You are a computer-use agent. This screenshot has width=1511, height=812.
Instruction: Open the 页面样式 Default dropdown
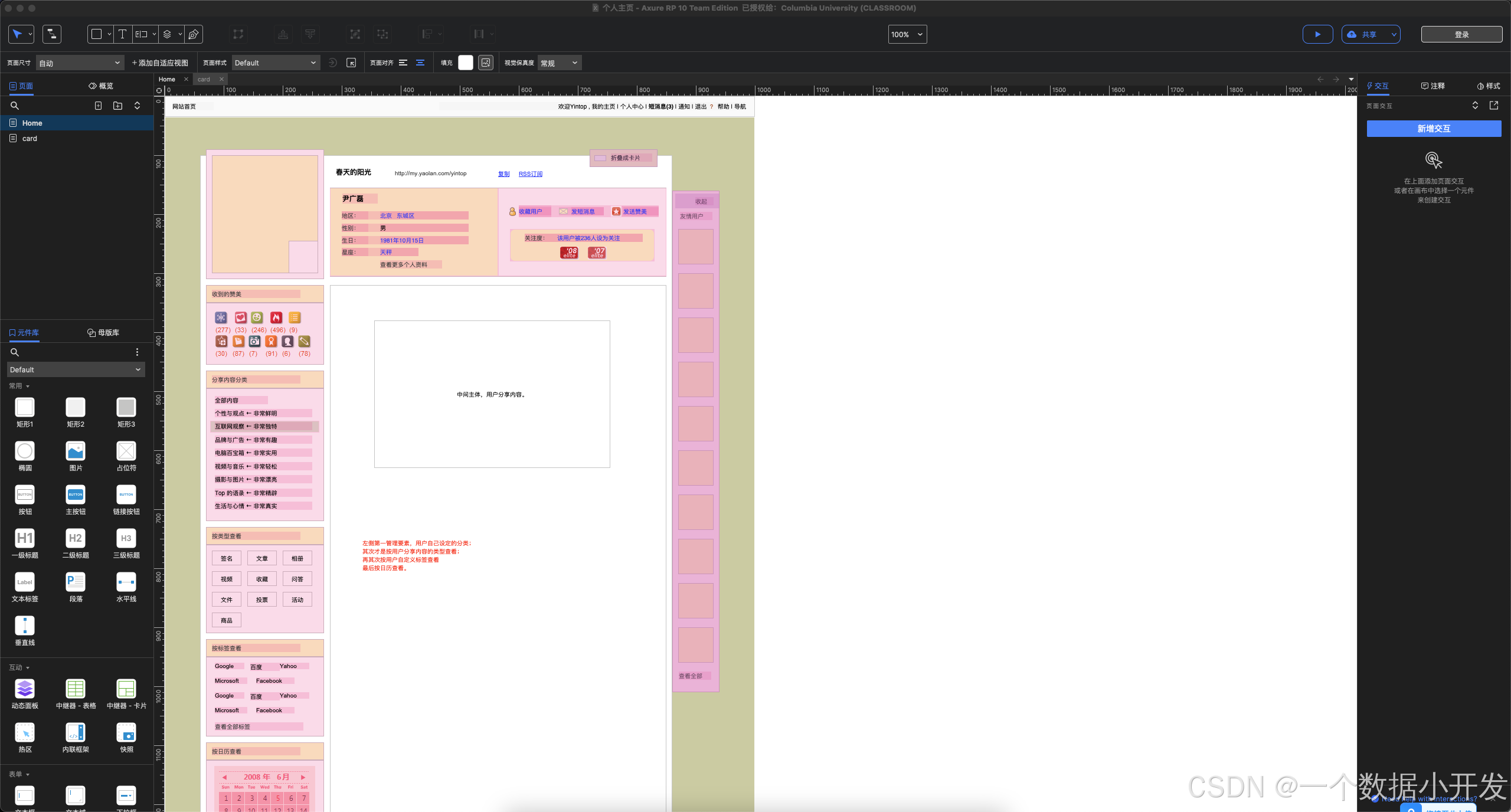tap(276, 63)
